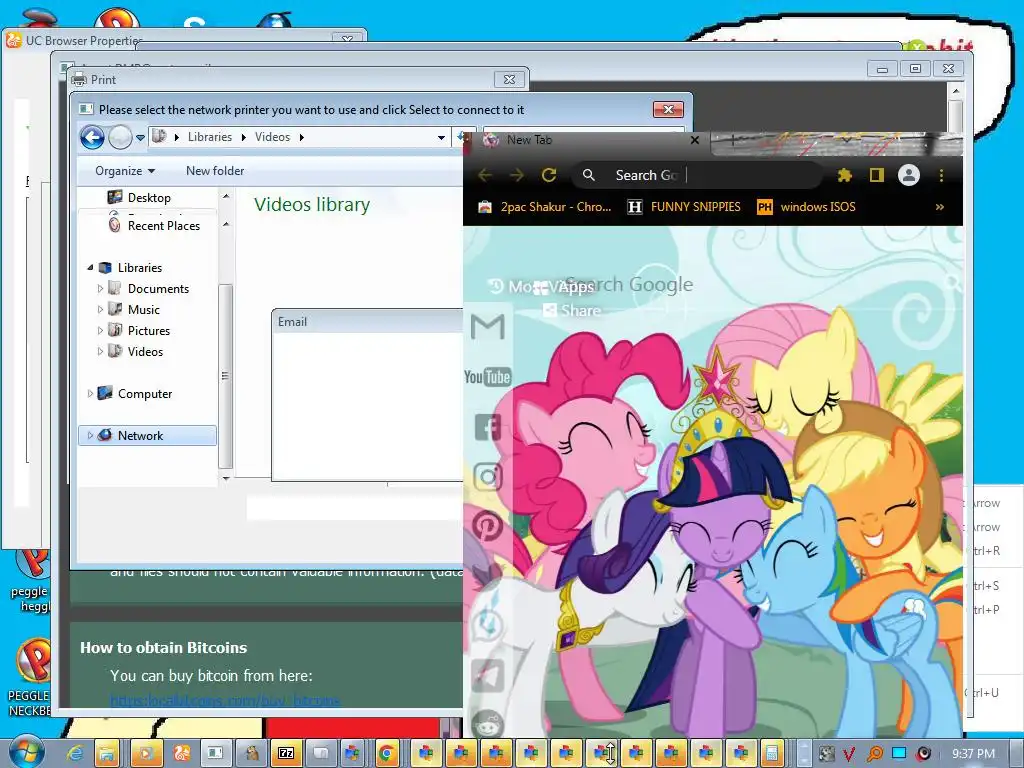Click the Email column header
The width and height of the screenshot is (1024, 768).
pyautogui.click(x=367, y=321)
